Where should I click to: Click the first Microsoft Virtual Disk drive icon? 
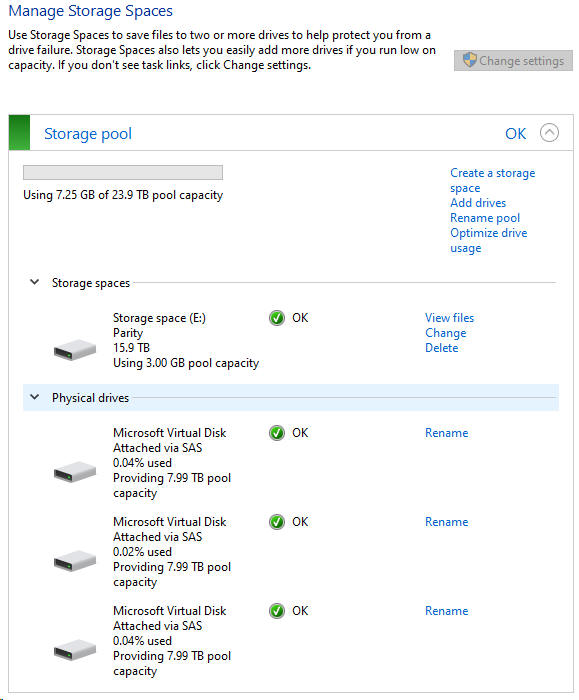coord(75,472)
